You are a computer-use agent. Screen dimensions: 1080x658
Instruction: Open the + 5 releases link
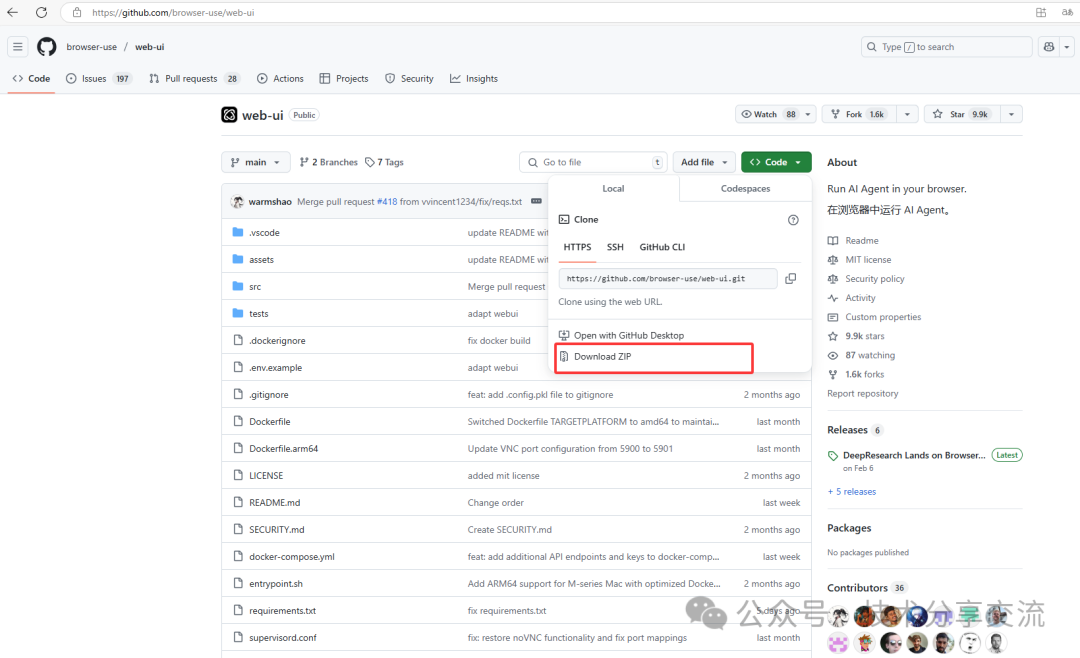(851, 492)
